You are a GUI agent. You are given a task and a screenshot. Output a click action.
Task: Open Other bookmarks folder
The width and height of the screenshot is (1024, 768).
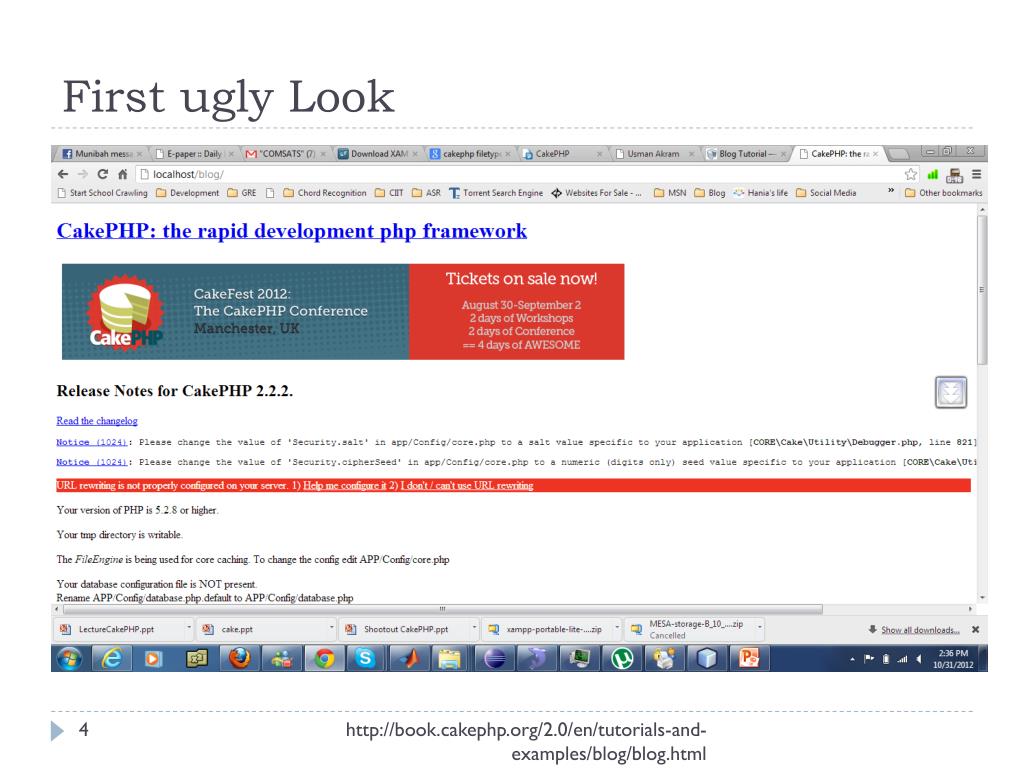click(944, 193)
